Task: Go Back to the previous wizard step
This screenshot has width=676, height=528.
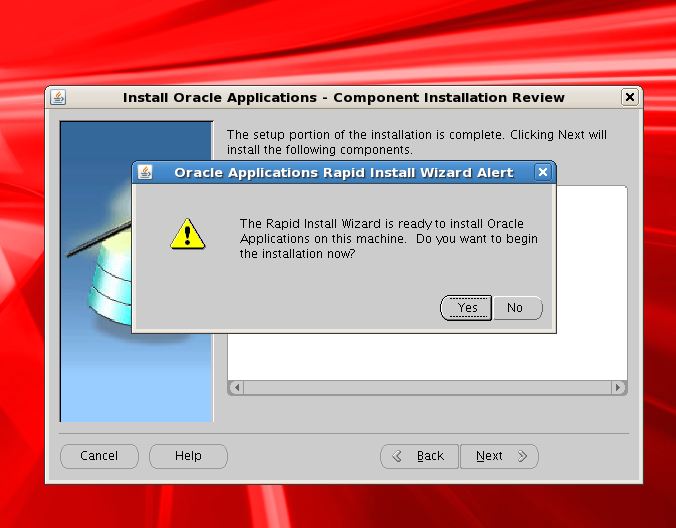Action: 419,456
